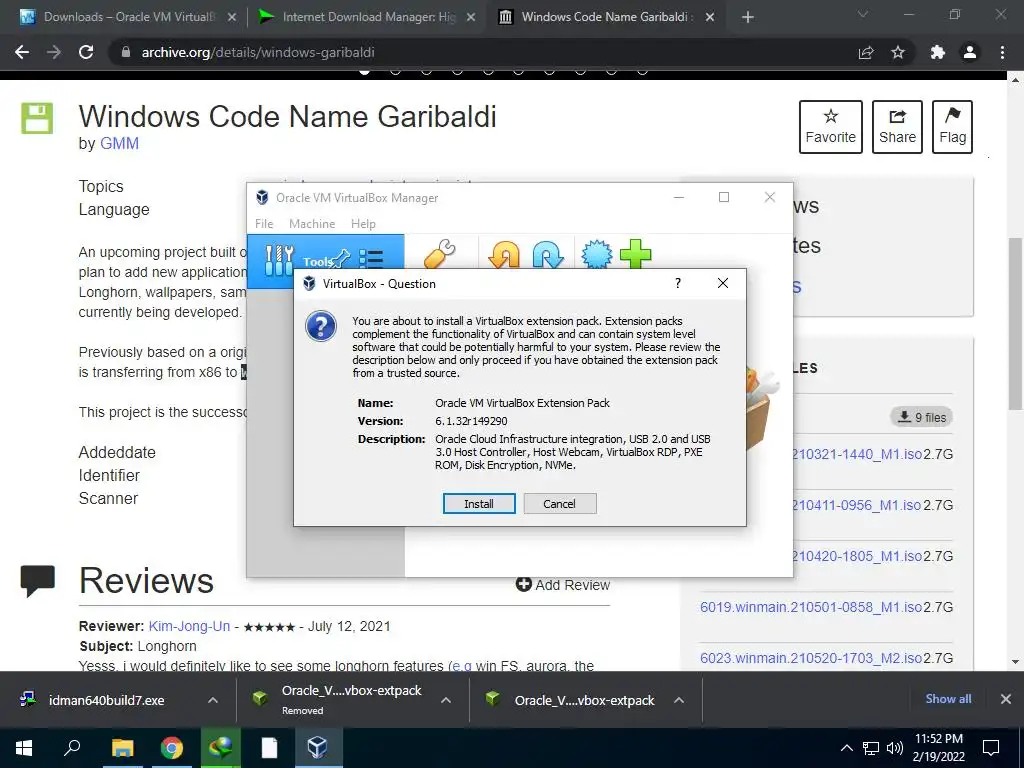This screenshot has width=1024, height=768.
Task: Click the share page icon in address bar
Action: tap(866, 52)
